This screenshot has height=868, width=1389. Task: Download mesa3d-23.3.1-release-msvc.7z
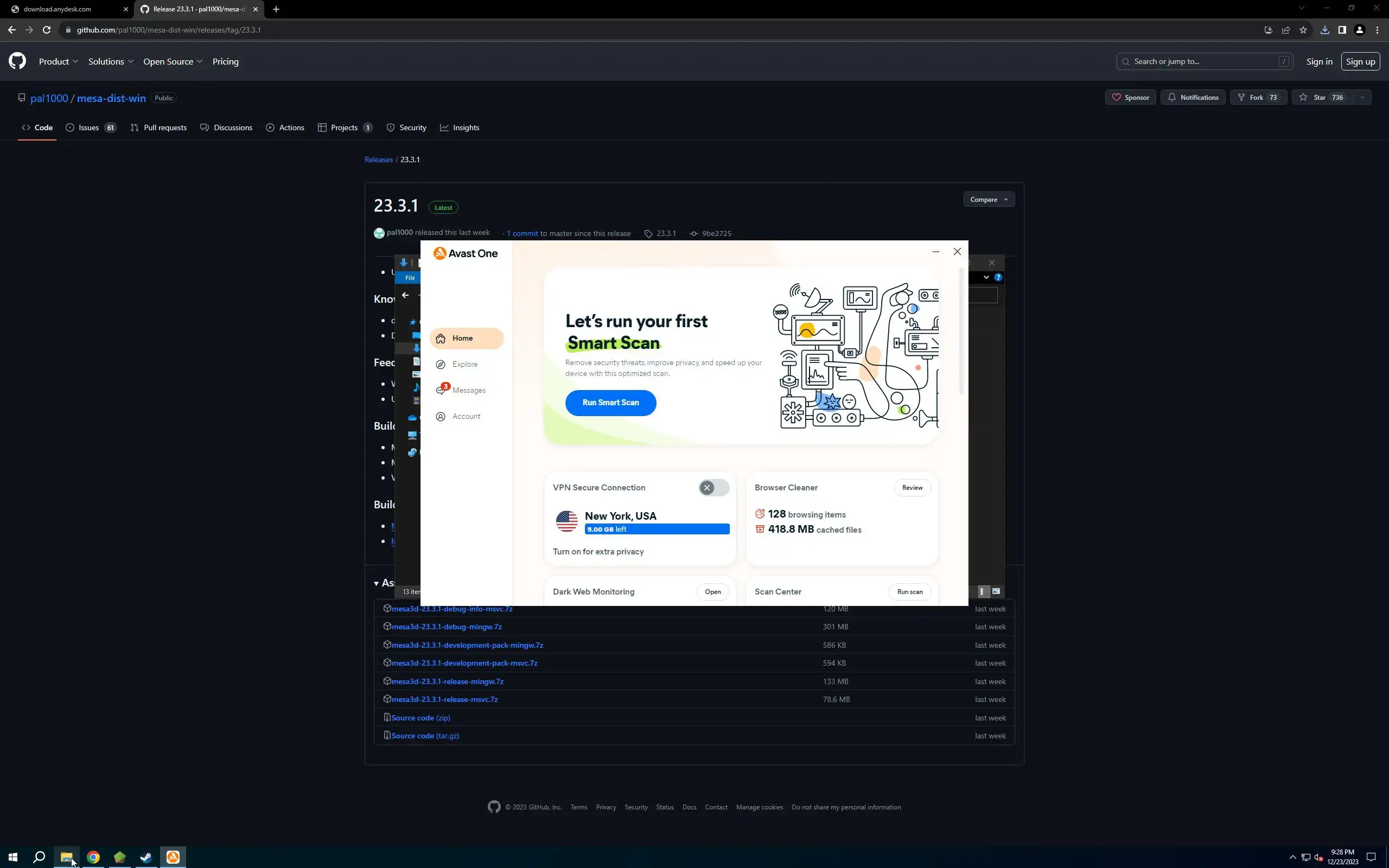pos(444,699)
